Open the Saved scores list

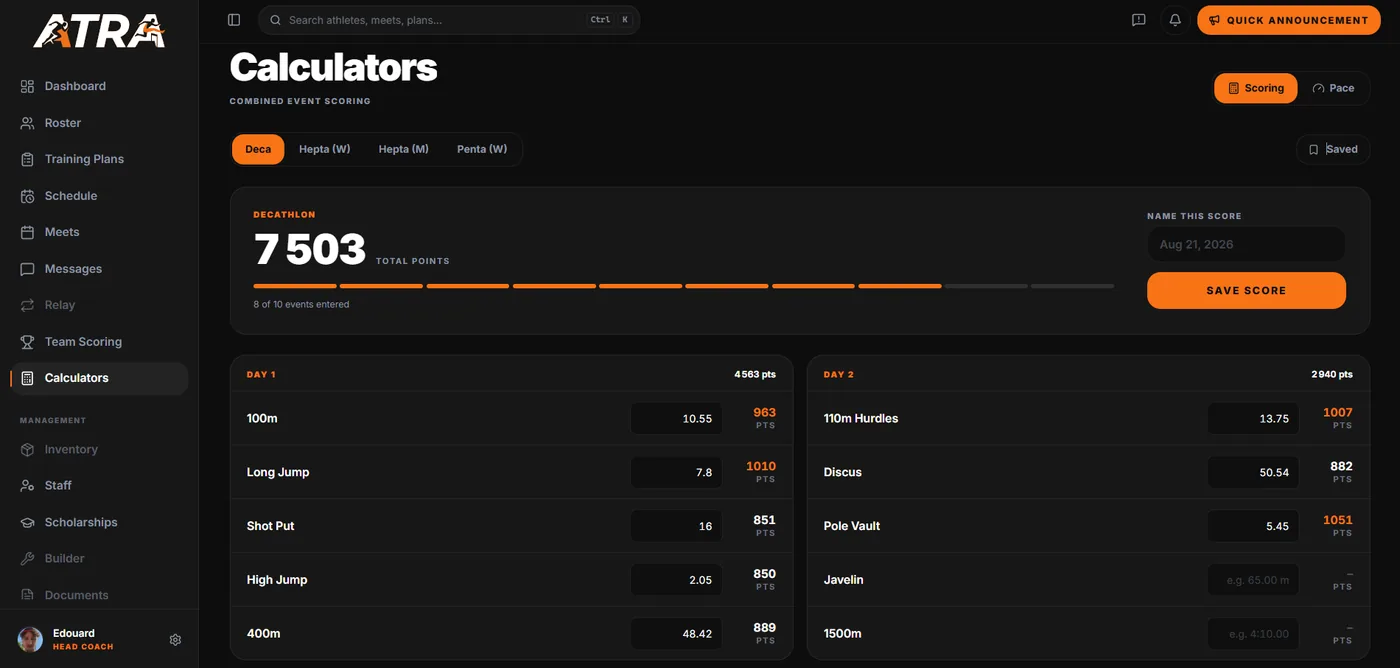point(1333,150)
